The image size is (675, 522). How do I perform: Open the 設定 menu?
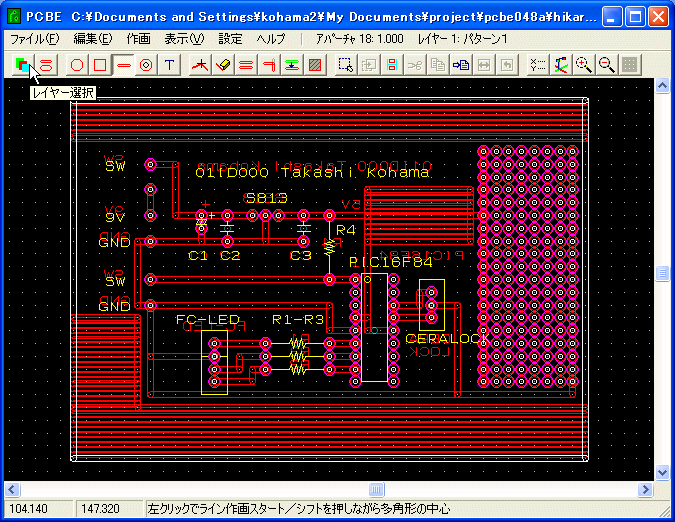click(x=230, y=38)
